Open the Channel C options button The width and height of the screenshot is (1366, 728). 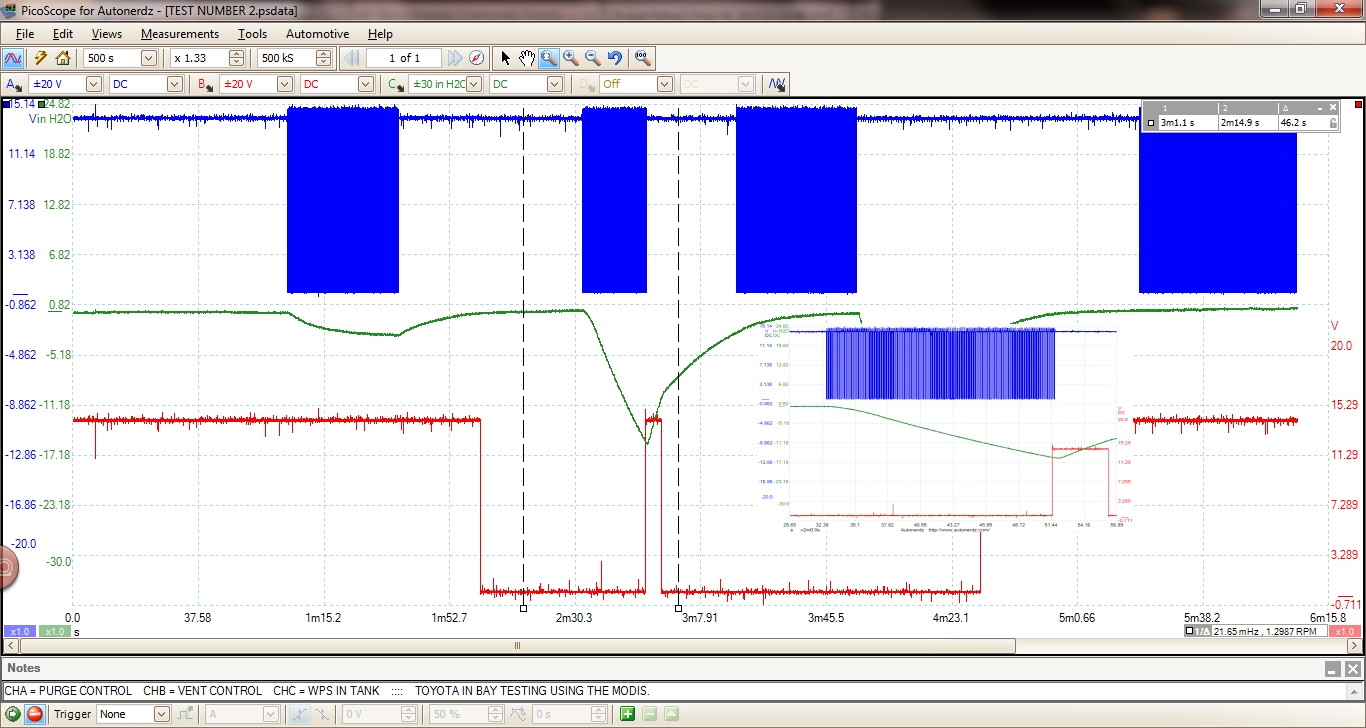point(396,84)
